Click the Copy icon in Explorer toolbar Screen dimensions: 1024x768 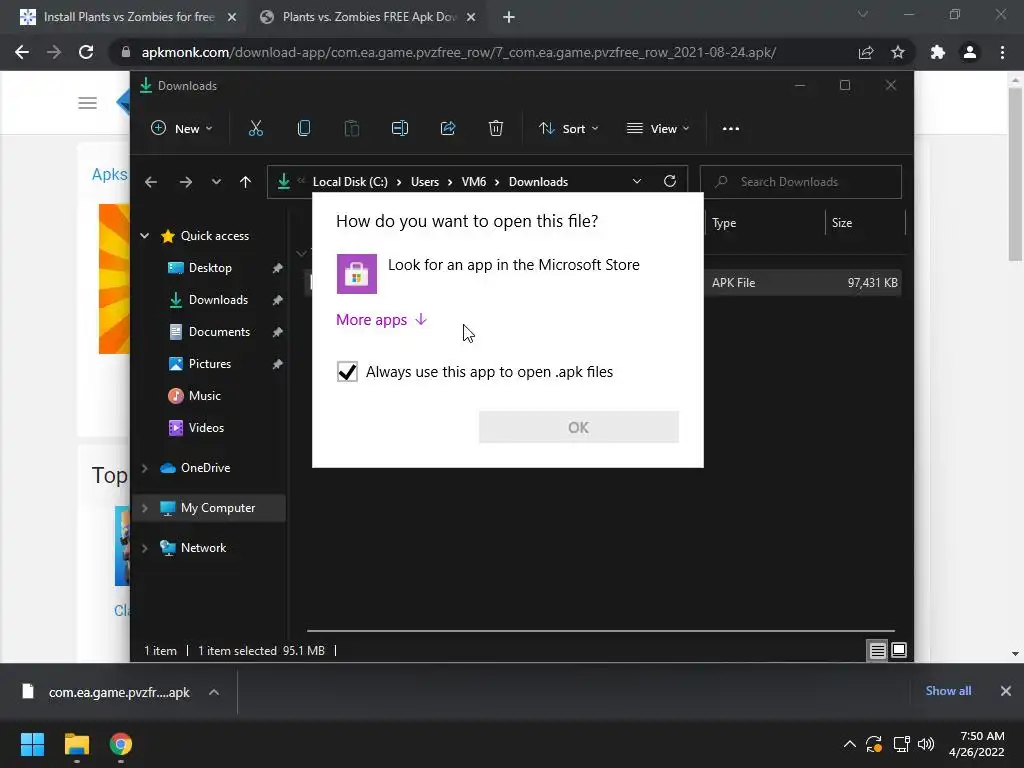pyautogui.click(x=304, y=129)
